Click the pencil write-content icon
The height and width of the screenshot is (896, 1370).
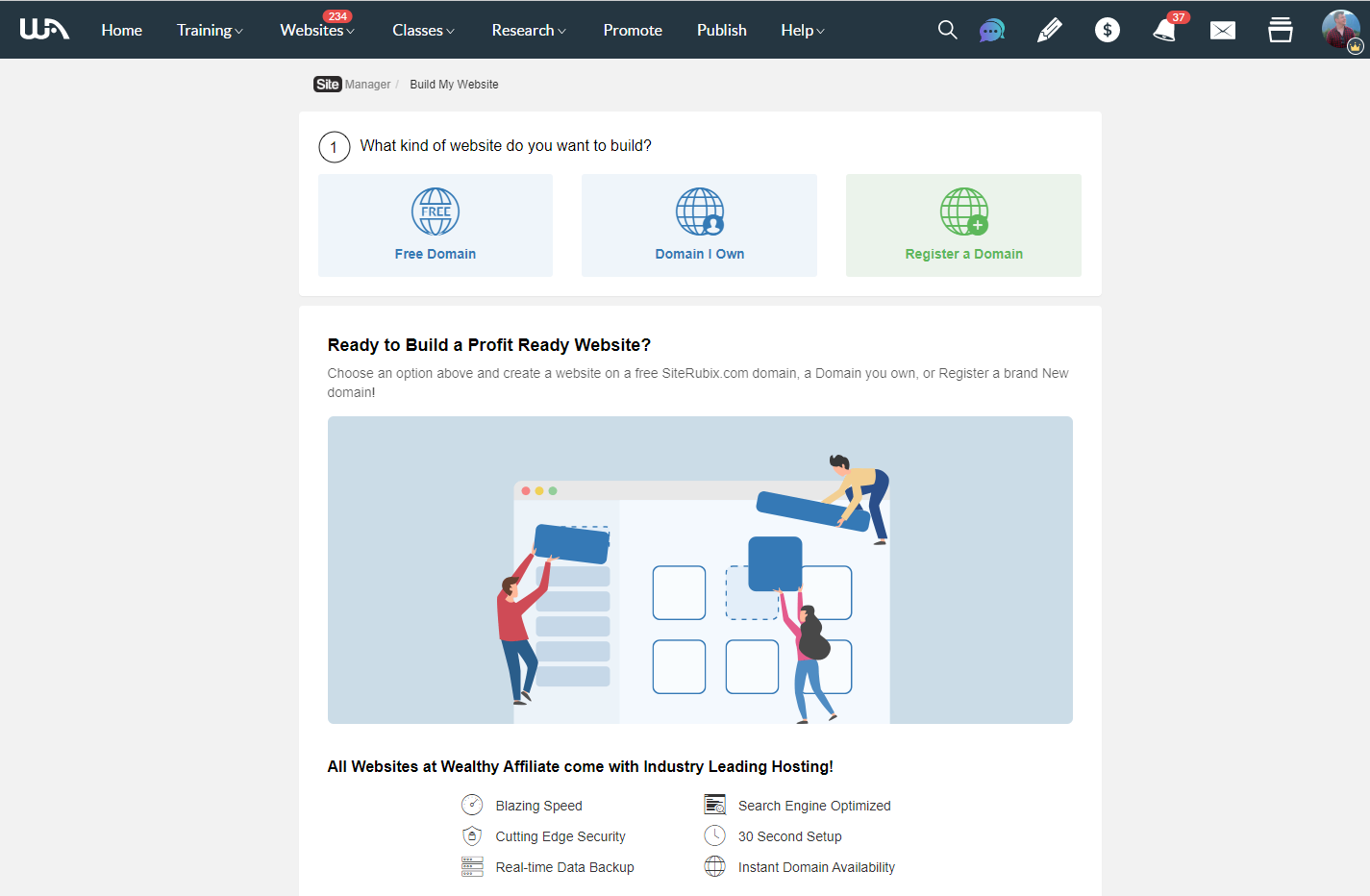1050,30
